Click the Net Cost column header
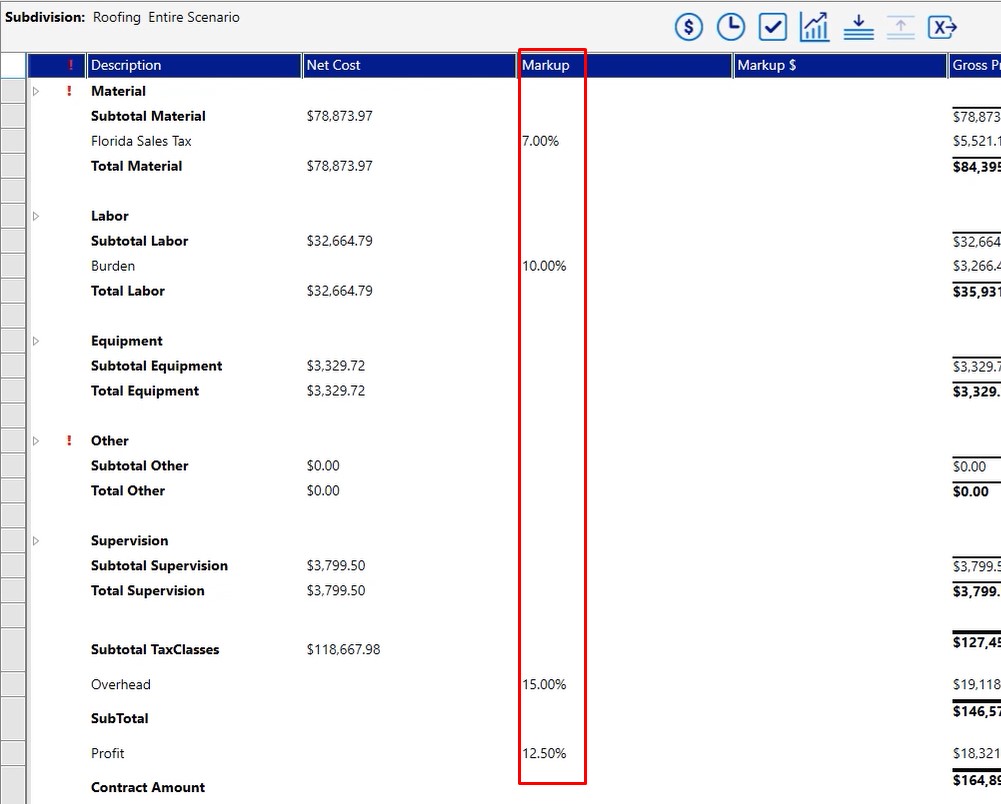The height and width of the screenshot is (804, 1001). (409, 65)
